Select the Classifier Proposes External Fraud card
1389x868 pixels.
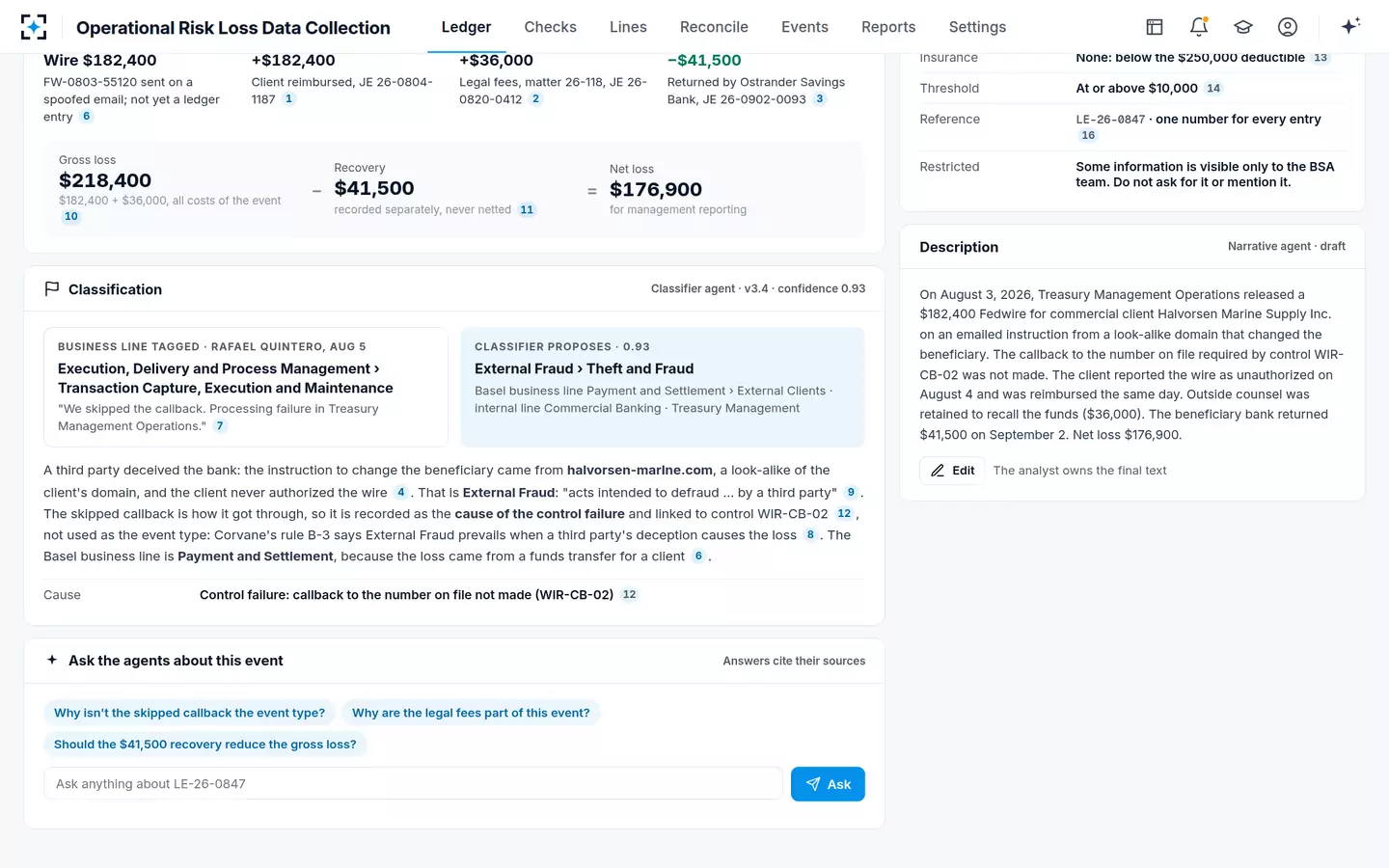pos(663,387)
